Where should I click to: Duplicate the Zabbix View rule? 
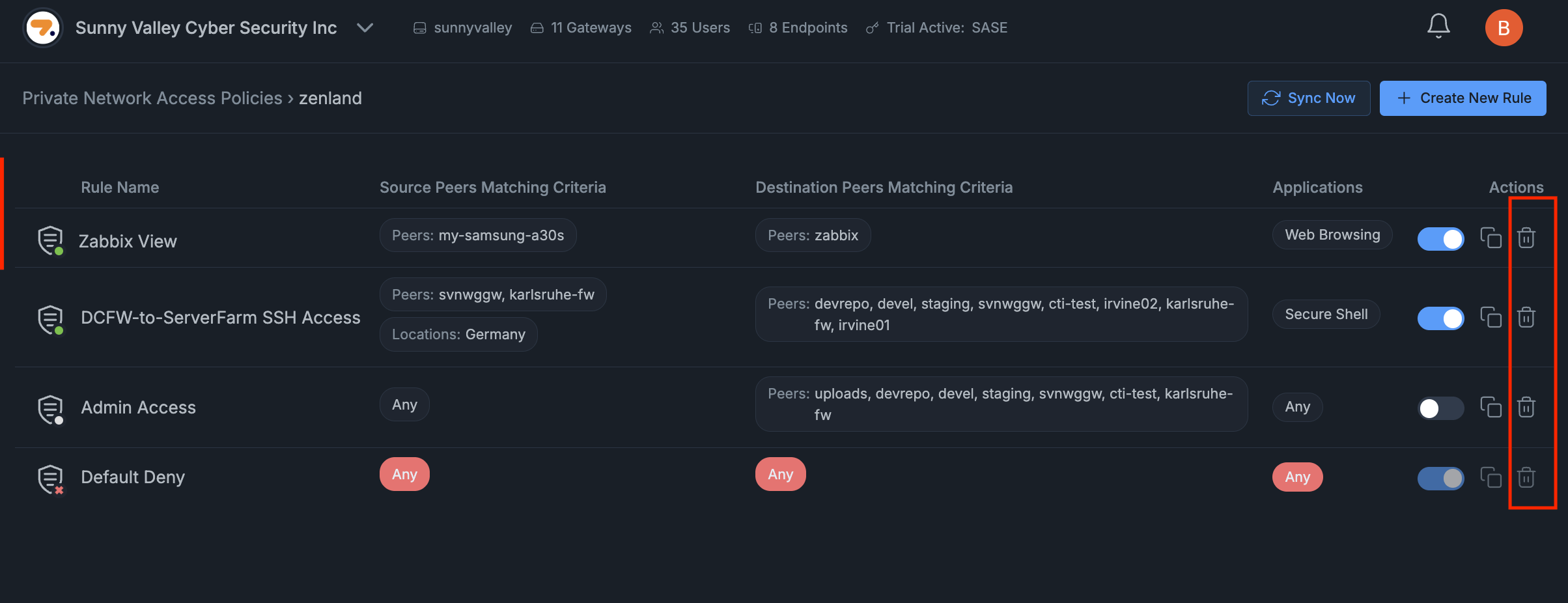tap(1492, 238)
